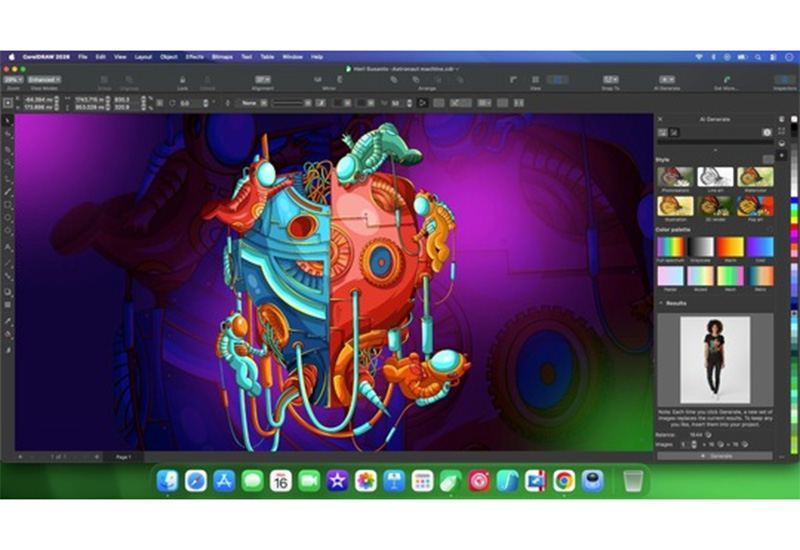Close the AI Generate panel
The width and height of the screenshot is (800, 550).
pos(659,119)
